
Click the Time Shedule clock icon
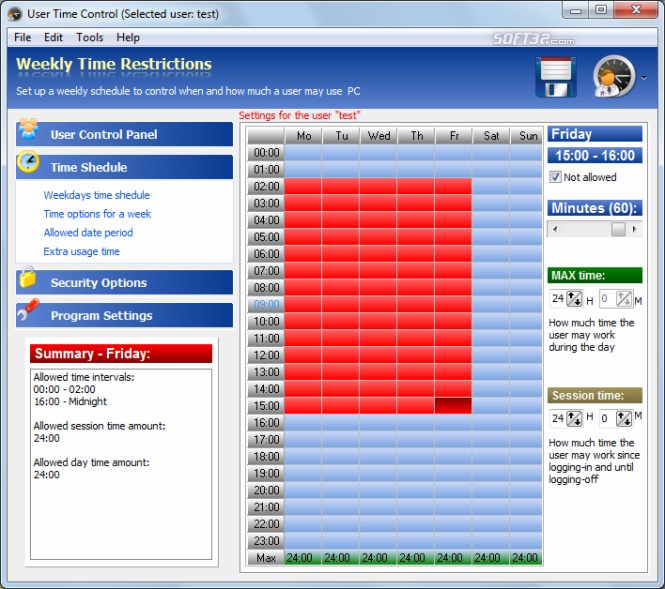pos(28,162)
